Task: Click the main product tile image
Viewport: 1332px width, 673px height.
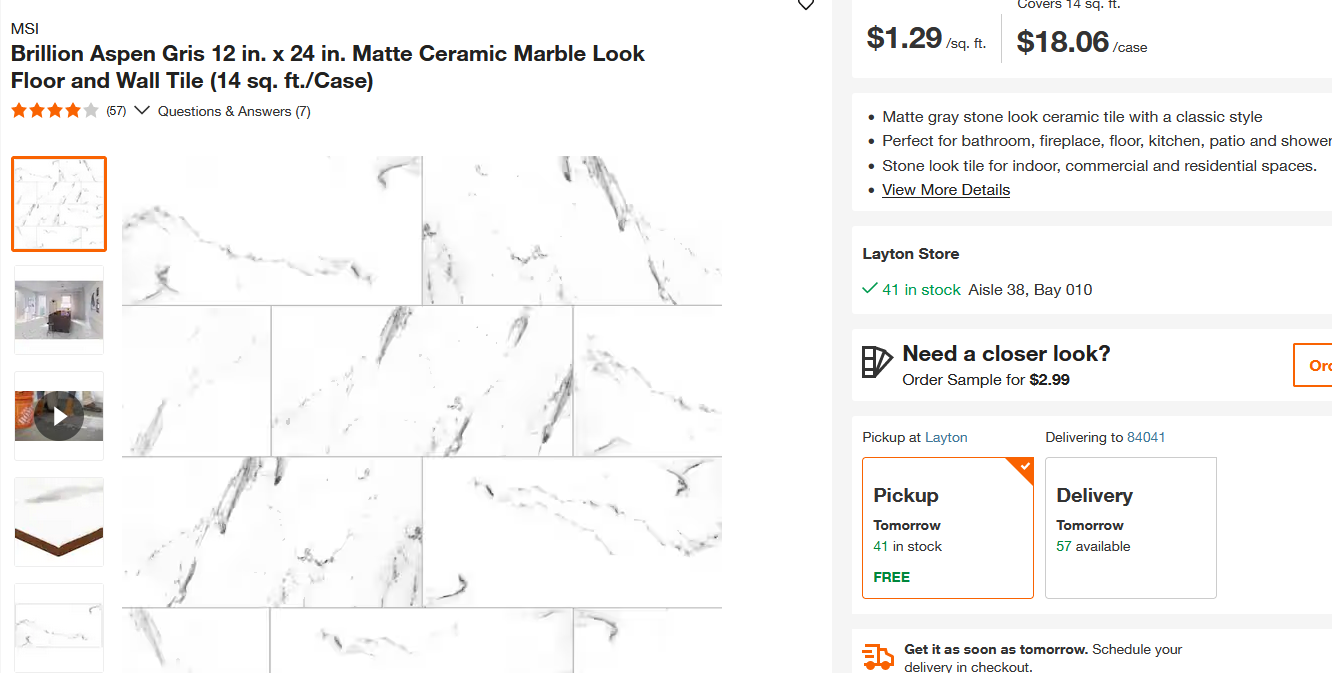Action: (421, 400)
